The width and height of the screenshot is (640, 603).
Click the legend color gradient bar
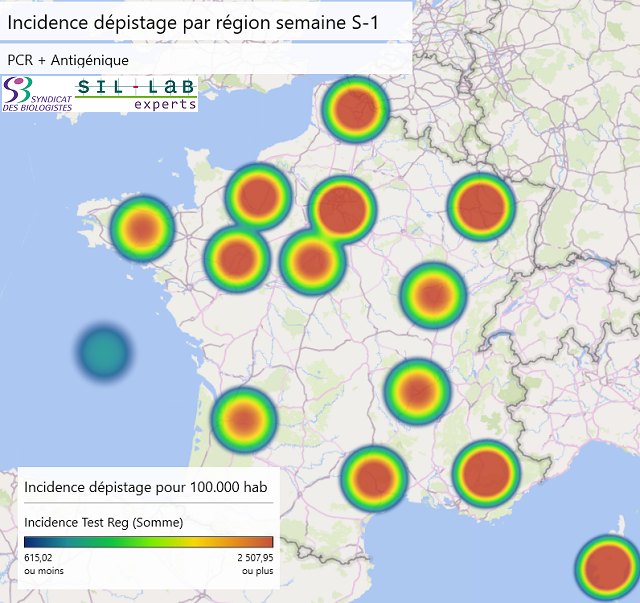point(149,542)
